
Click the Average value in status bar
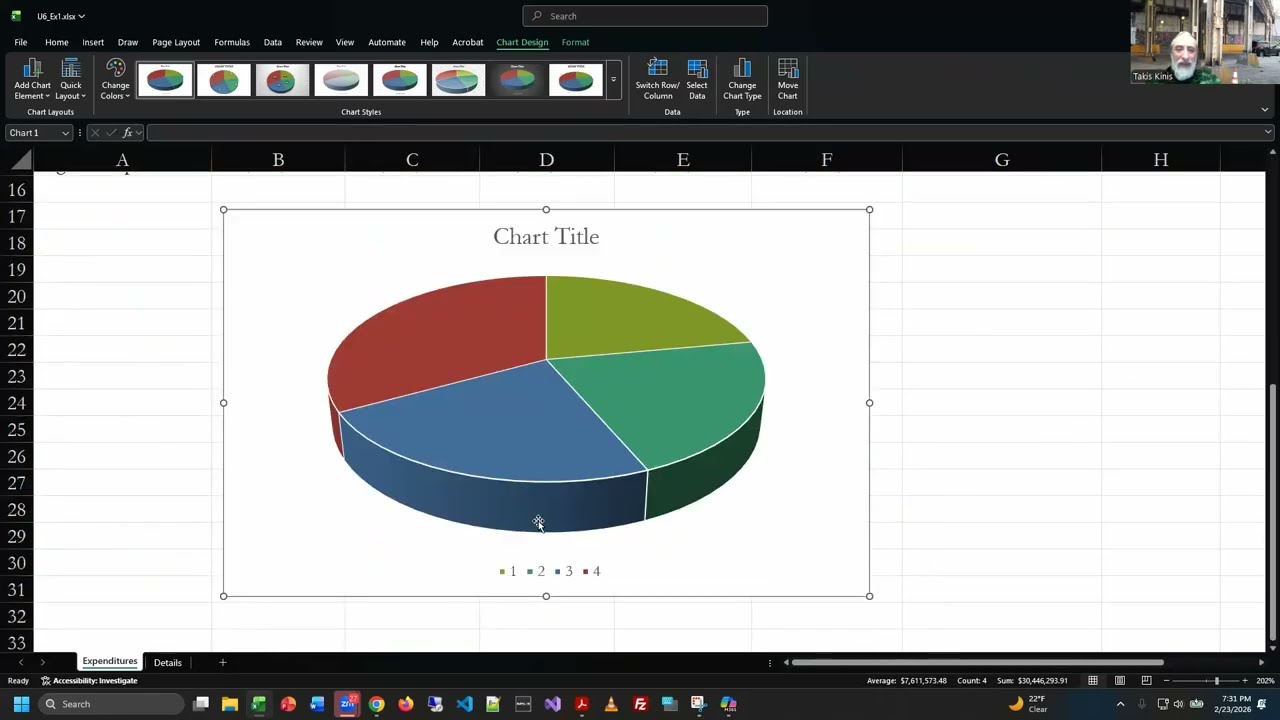907,681
